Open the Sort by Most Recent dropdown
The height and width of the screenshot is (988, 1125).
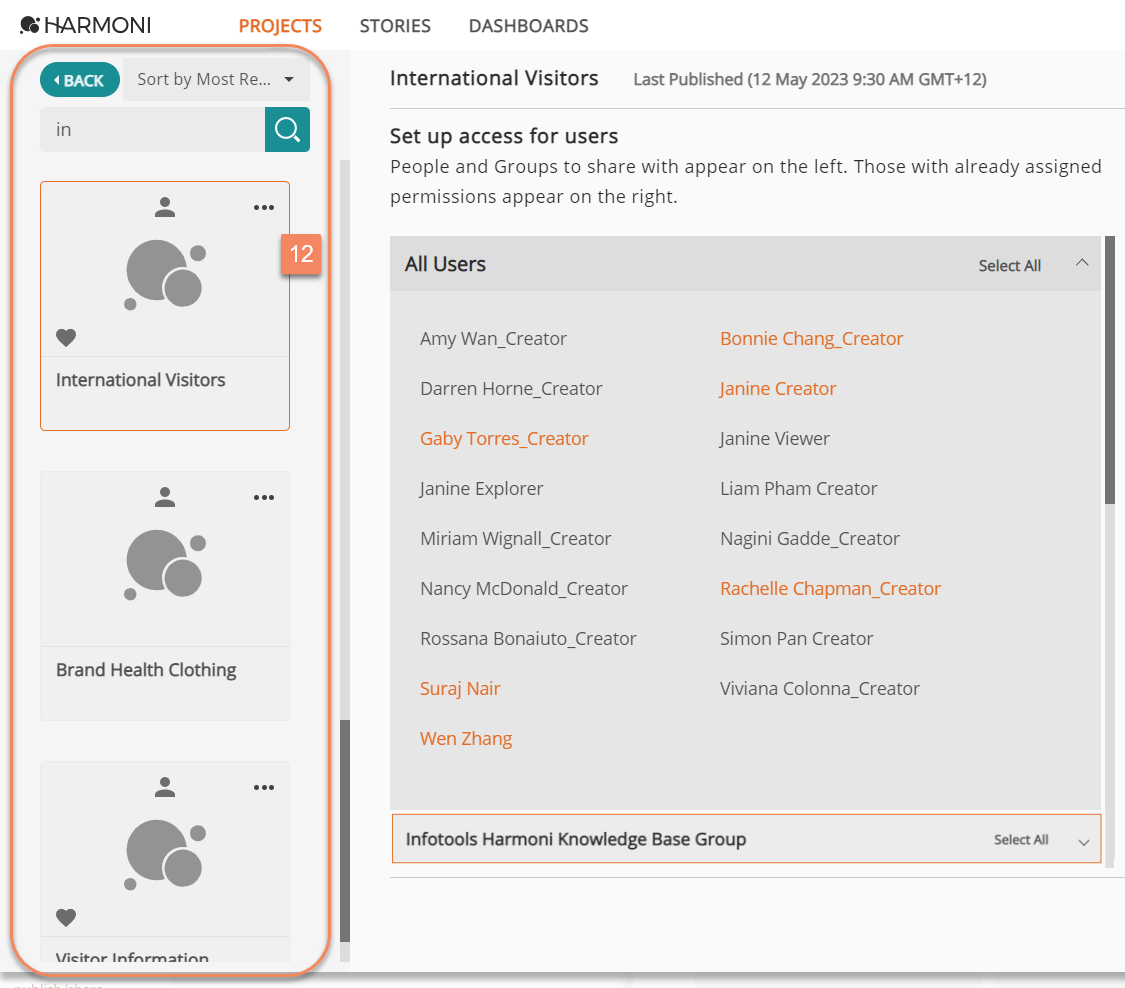point(216,80)
